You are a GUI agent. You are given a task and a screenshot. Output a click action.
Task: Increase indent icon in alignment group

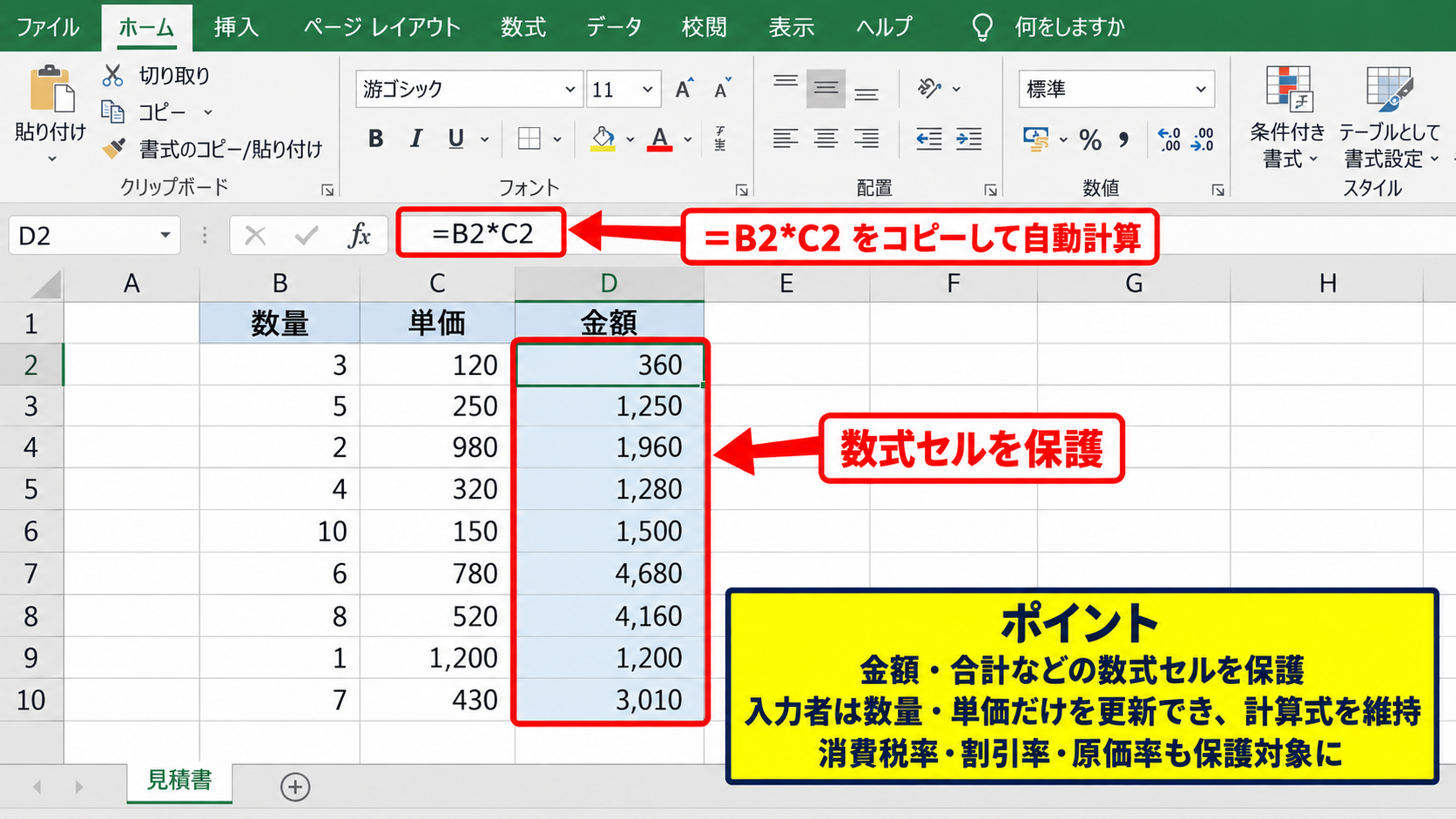(968, 138)
